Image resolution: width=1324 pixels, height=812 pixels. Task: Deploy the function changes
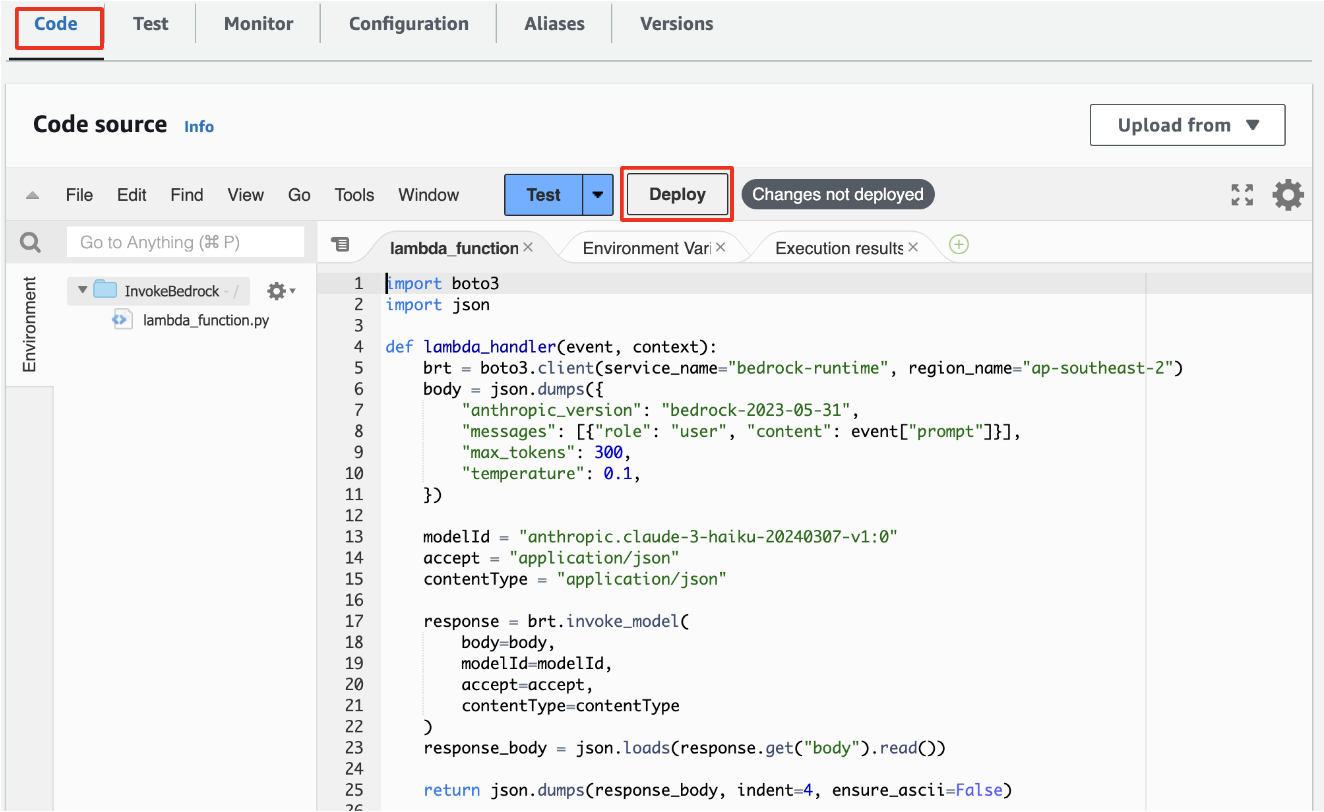coord(676,194)
